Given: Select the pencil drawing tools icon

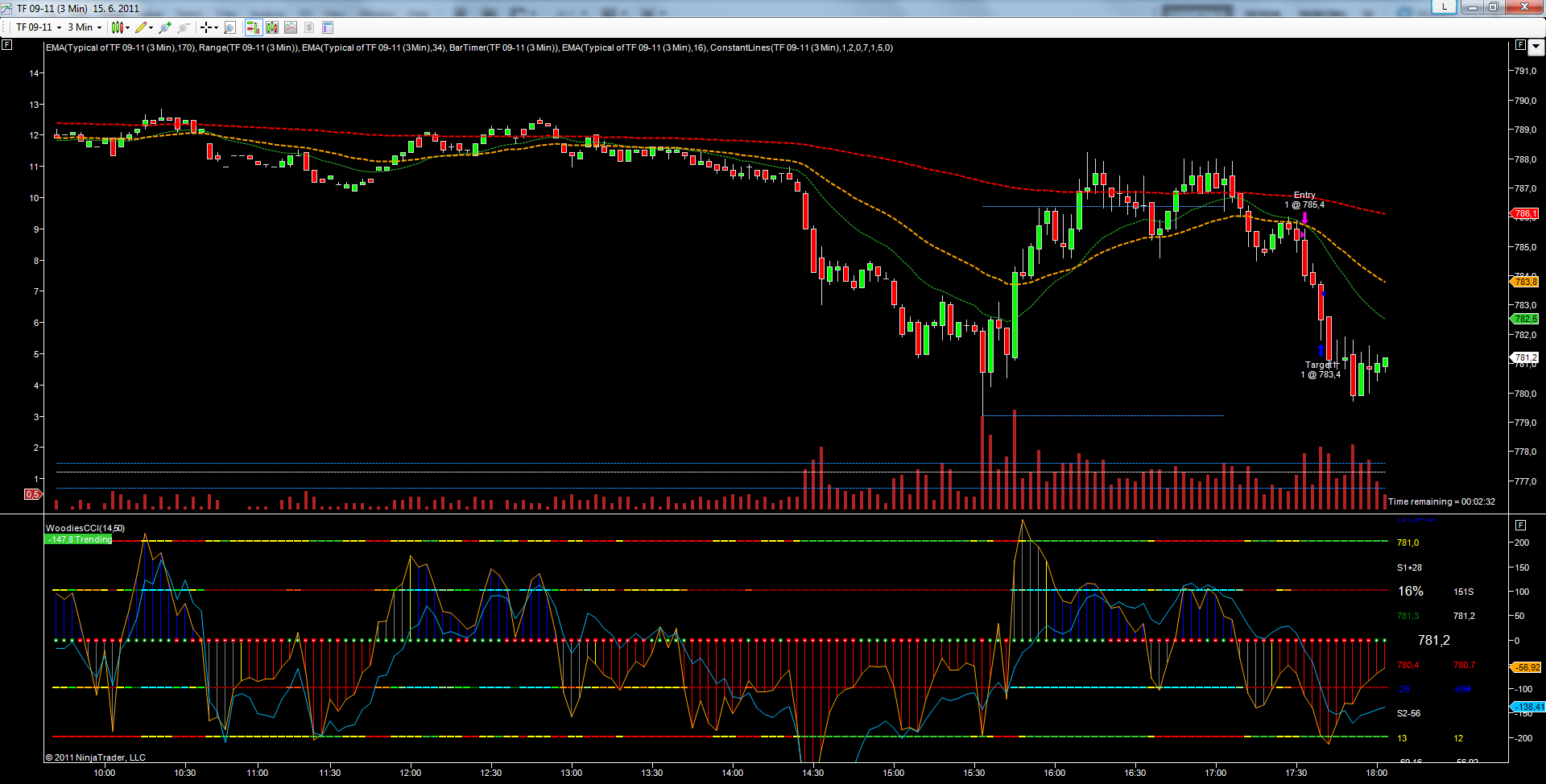Looking at the screenshot, I should coord(141,27).
